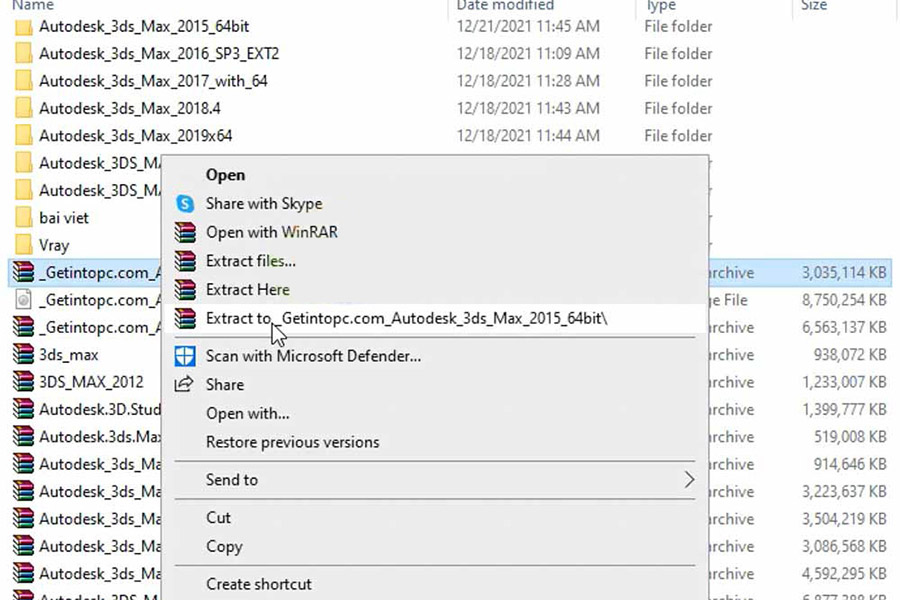Screen dimensions: 900x600
Task: Click size value 3,035,114 KB
Action: coord(844,273)
